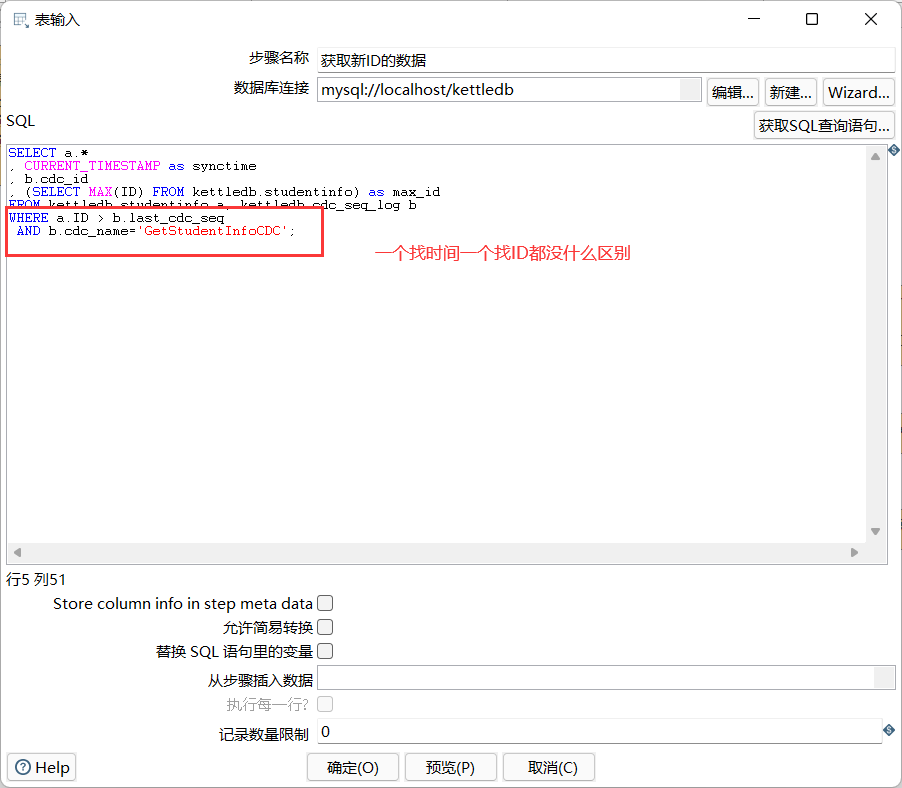The height and width of the screenshot is (788, 902).
Task: Click the 'WHERE a.ID > b.last_cdc_seq' line
Action: tap(116, 218)
